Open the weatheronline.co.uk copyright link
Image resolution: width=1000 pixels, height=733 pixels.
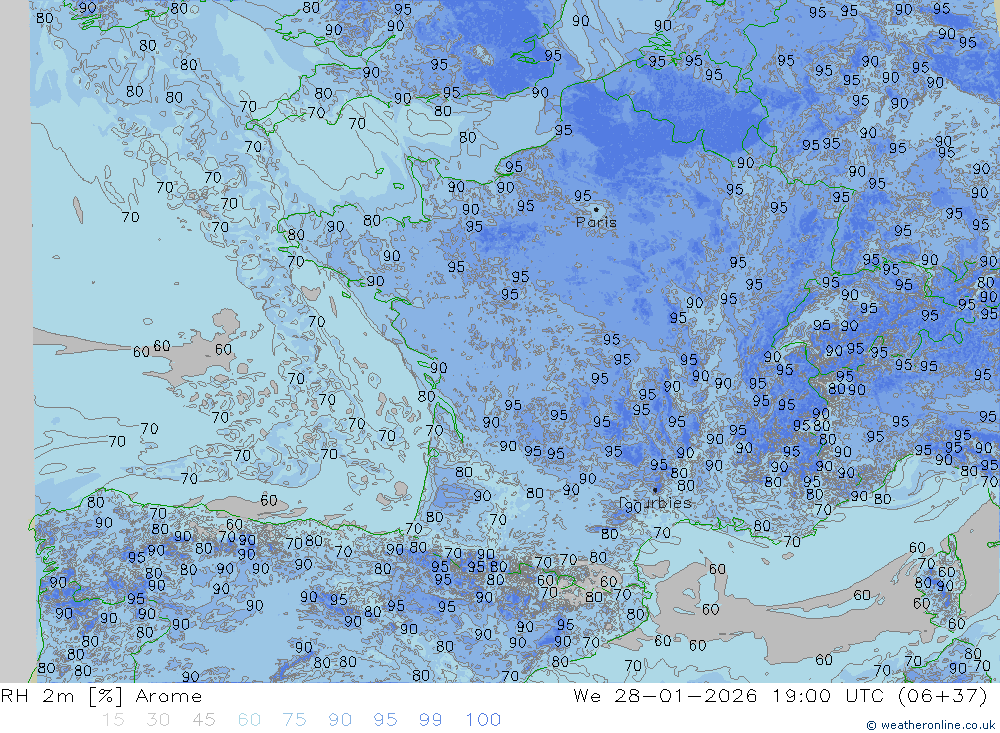(932, 725)
